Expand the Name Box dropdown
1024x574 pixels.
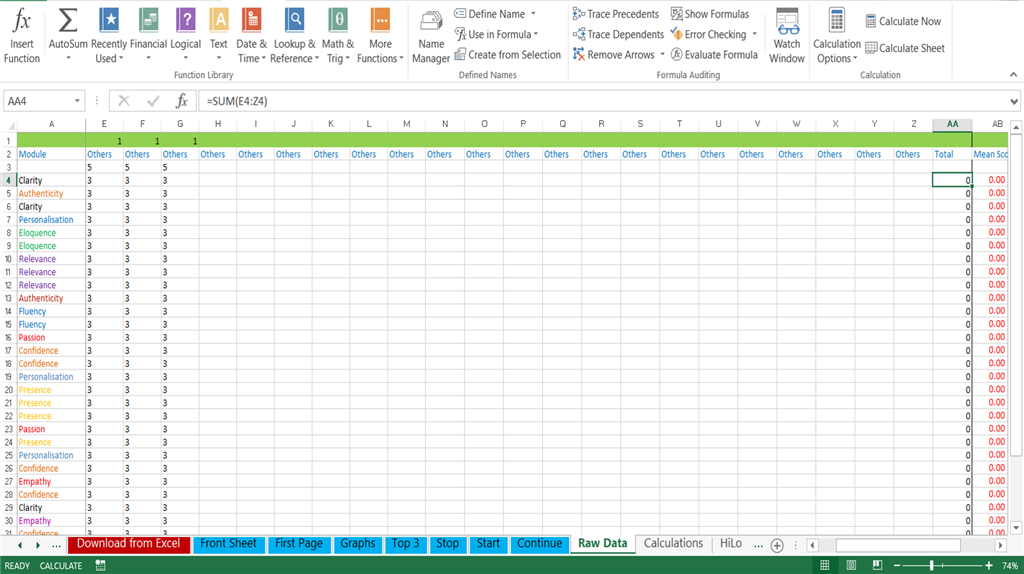point(77,101)
